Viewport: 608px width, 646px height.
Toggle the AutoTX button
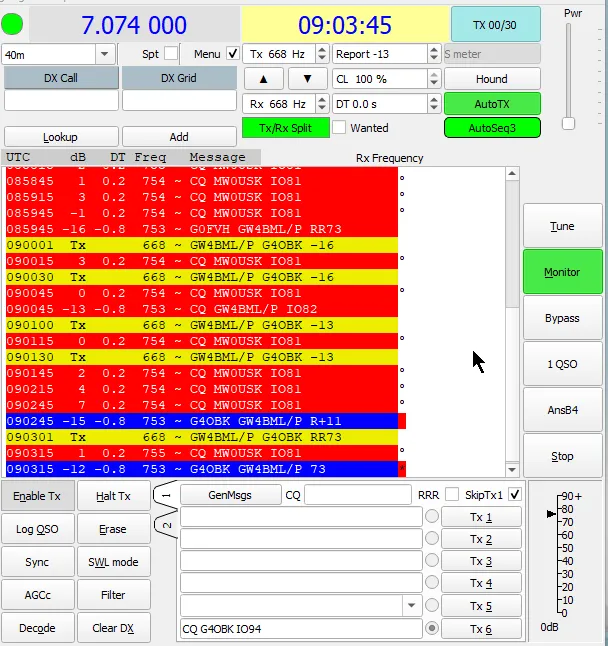click(492, 104)
